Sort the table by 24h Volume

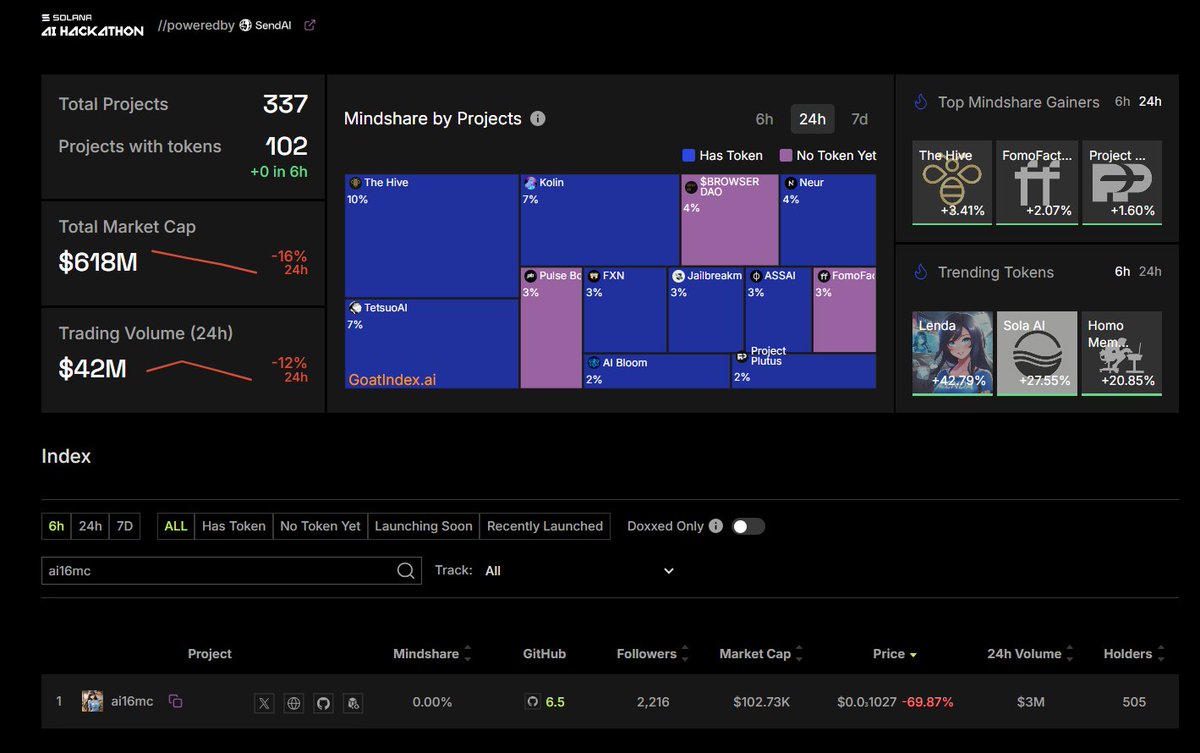pyautogui.click(x=1031, y=654)
